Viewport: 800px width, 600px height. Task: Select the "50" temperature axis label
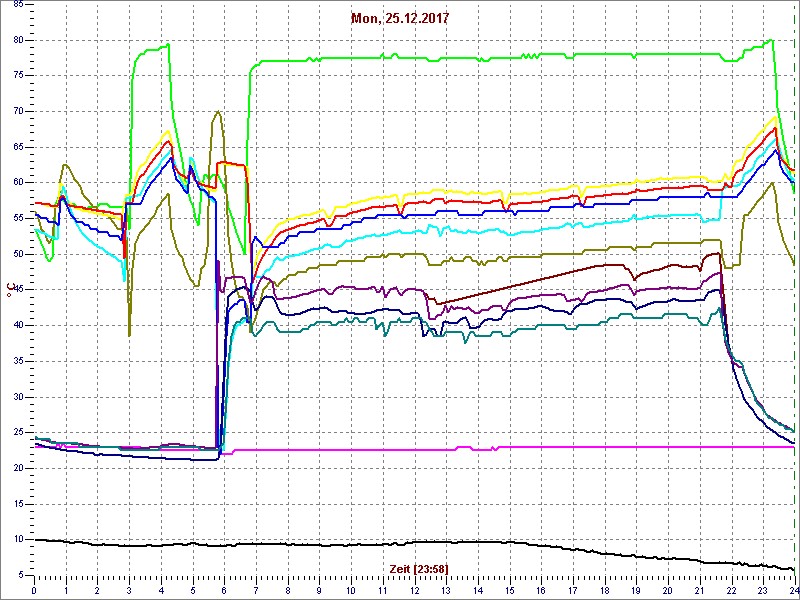17,254
